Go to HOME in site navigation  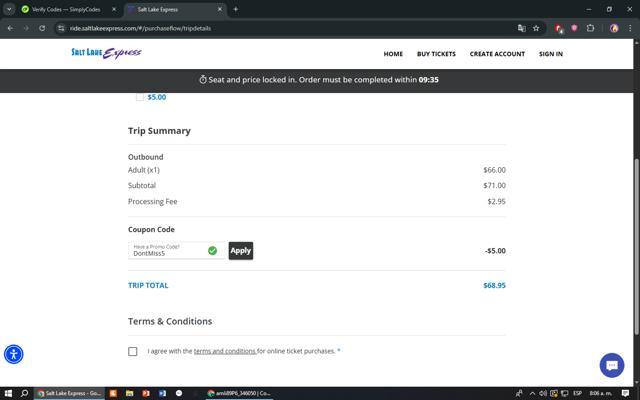point(393,54)
